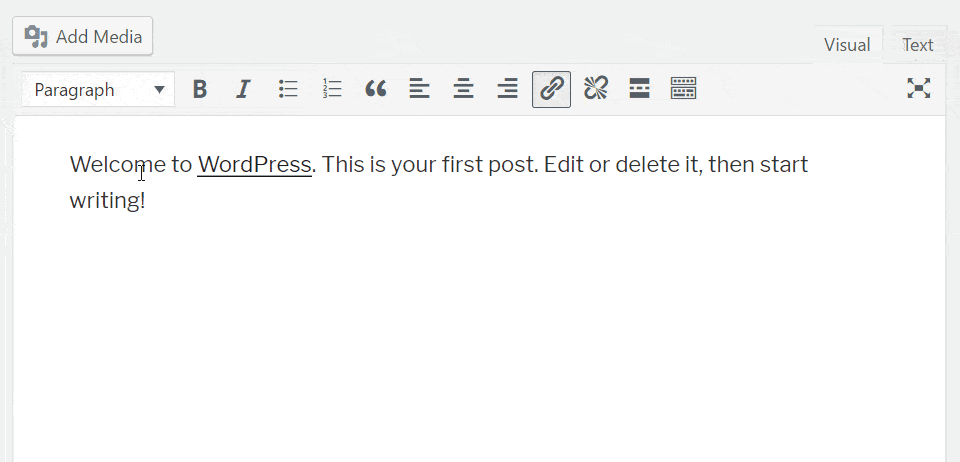Switch to the Text tab
The width and height of the screenshot is (960, 462).
click(x=917, y=45)
